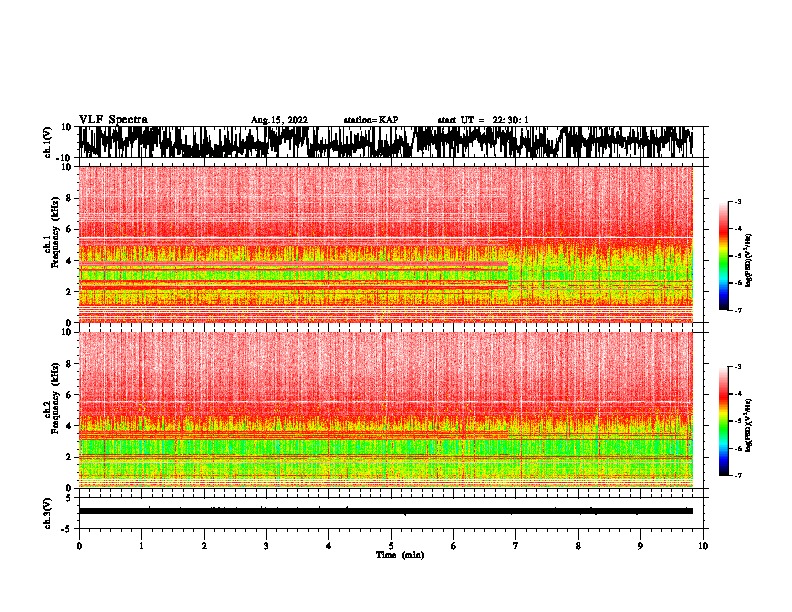Click the color scale bar beside ch.2 spectrogram
This screenshot has height=612, width=792.
click(724, 421)
